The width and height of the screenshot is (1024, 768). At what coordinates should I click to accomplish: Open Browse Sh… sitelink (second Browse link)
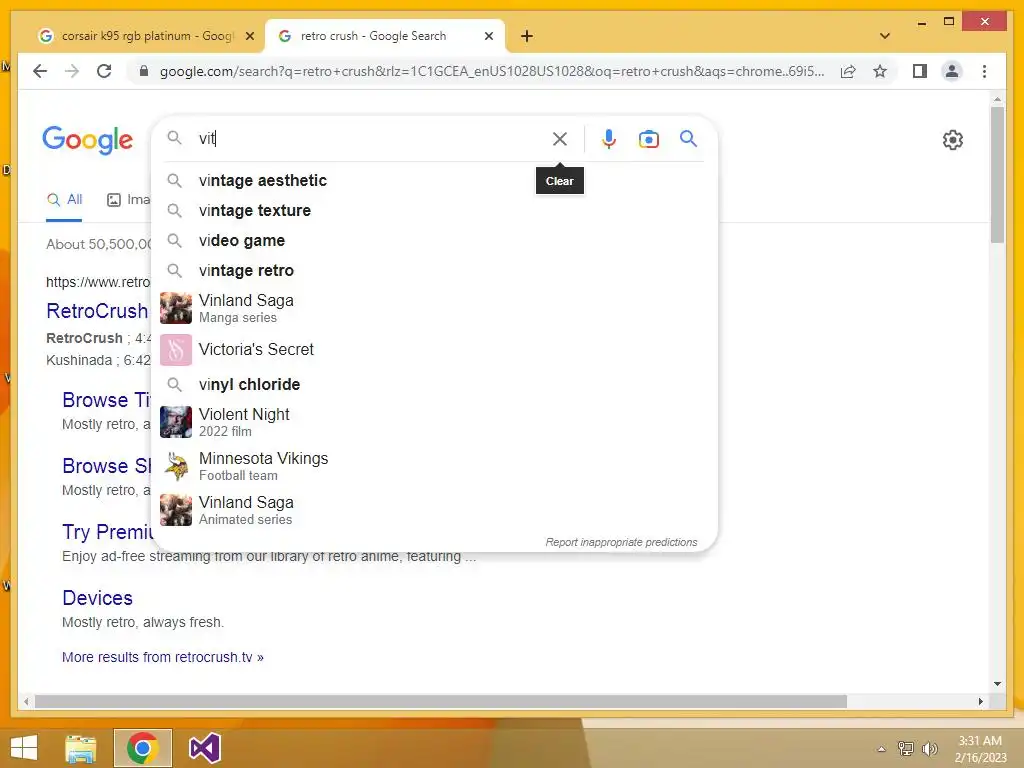pyautogui.click(x=106, y=466)
